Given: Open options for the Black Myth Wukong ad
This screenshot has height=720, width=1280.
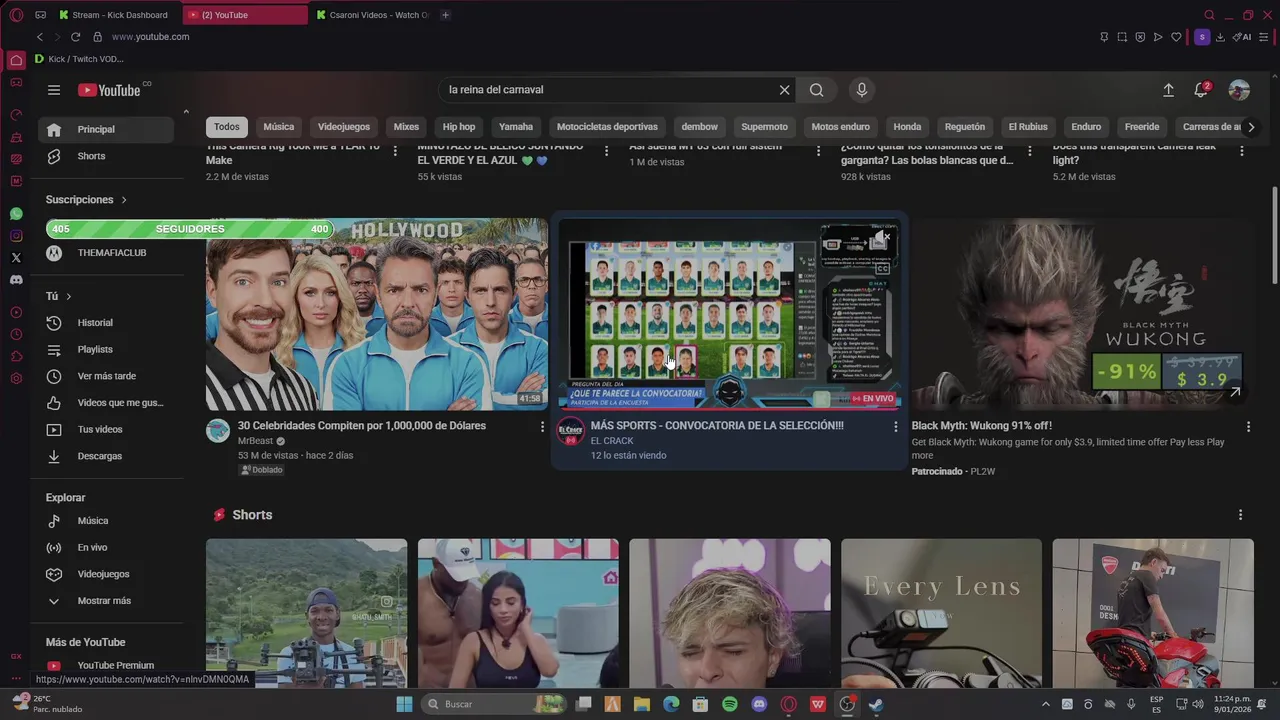Looking at the screenshot, I should click(x=1248, y=427).
